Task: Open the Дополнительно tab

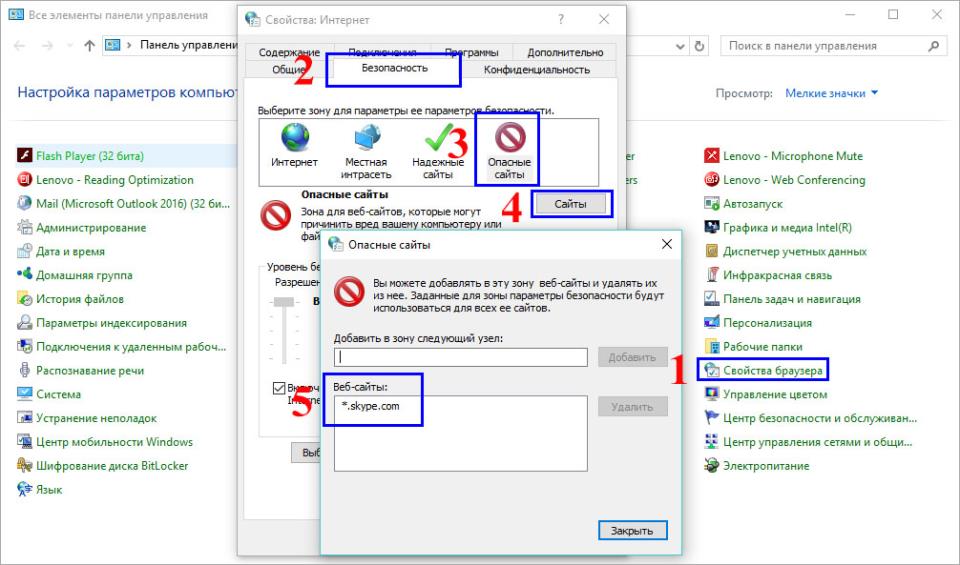Action: click(565, 53)
